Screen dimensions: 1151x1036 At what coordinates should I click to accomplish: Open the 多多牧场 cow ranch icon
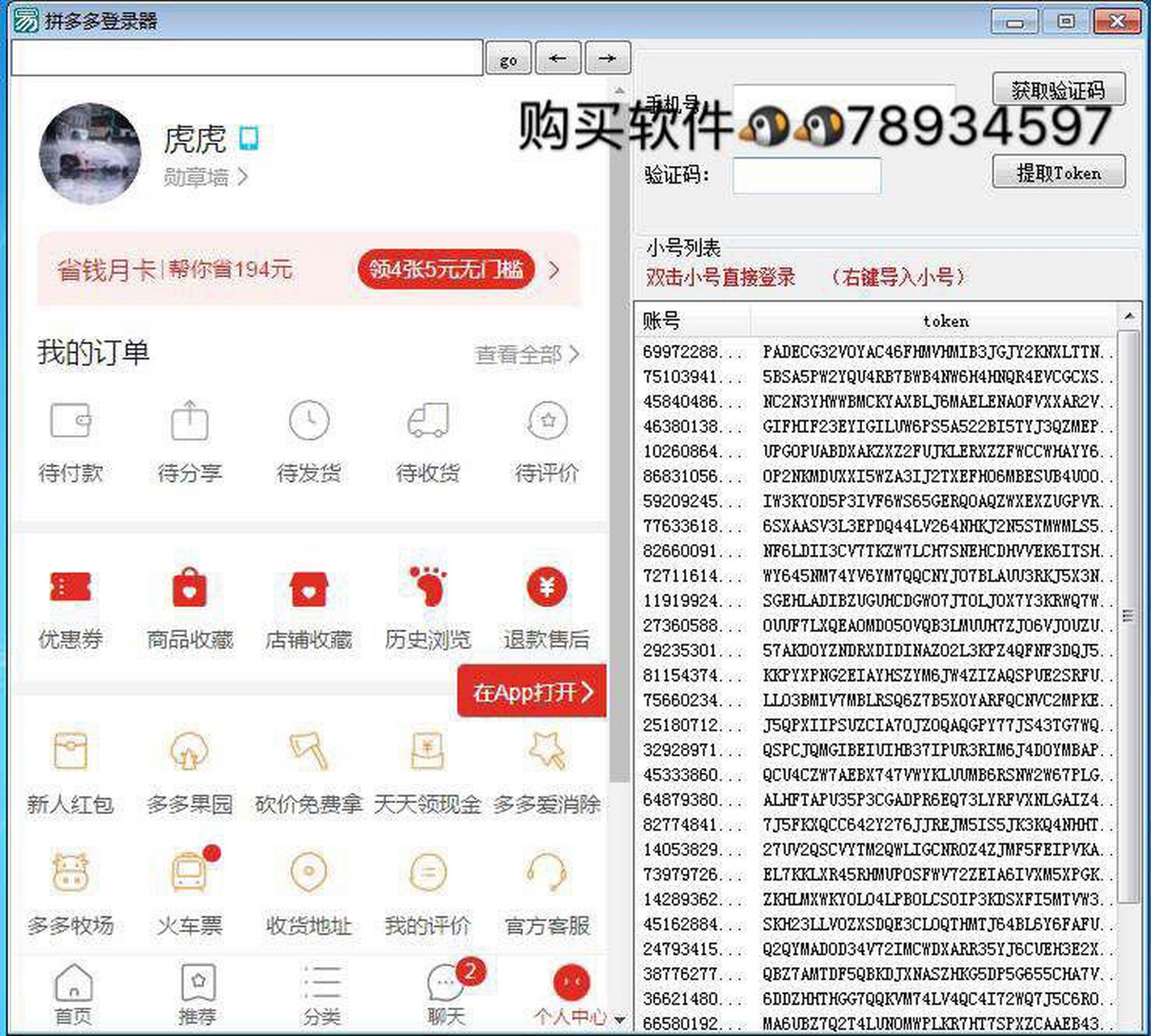coord(70,873)
